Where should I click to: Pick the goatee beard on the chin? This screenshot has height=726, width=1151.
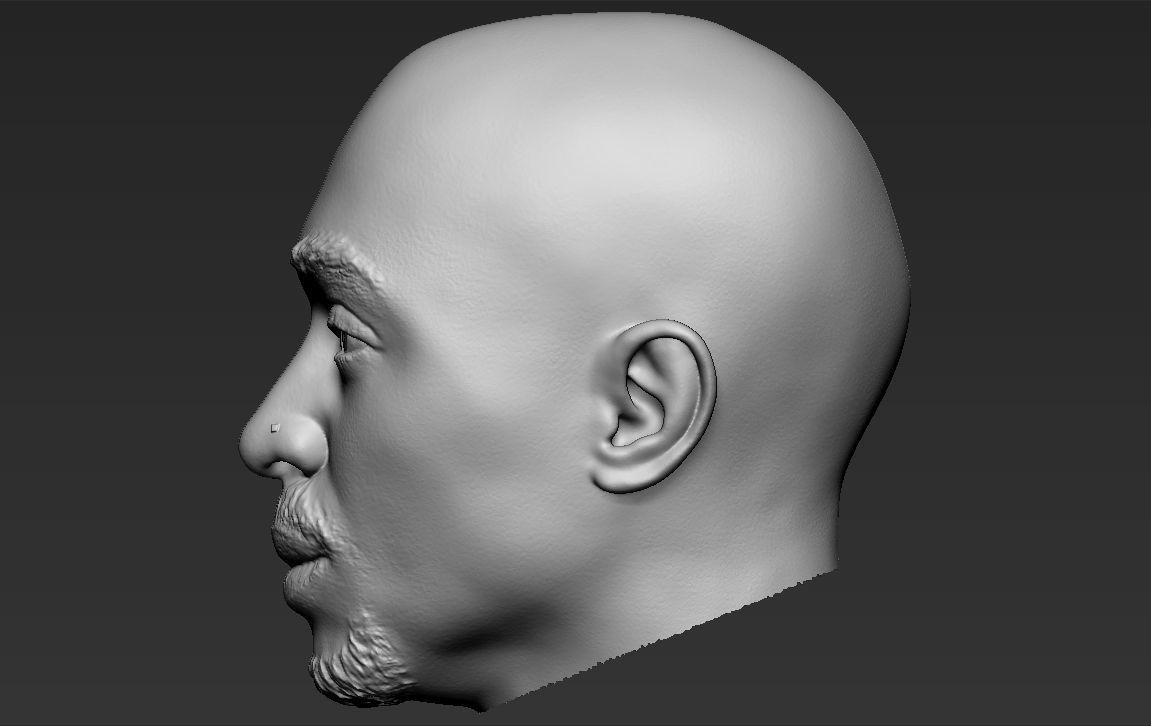362,659
